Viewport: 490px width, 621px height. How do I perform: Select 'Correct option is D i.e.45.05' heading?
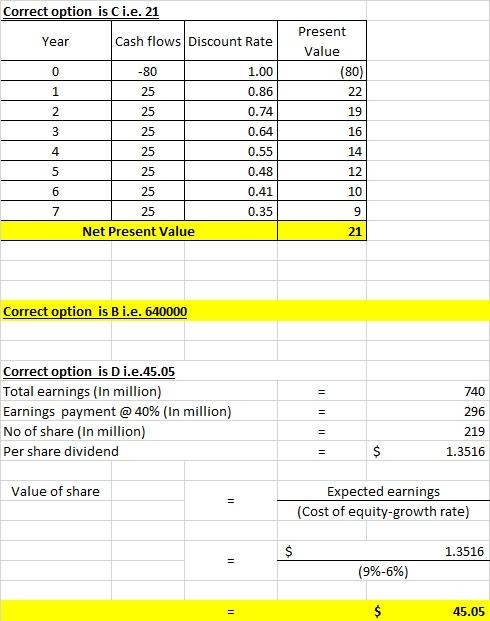pos(89,371)
